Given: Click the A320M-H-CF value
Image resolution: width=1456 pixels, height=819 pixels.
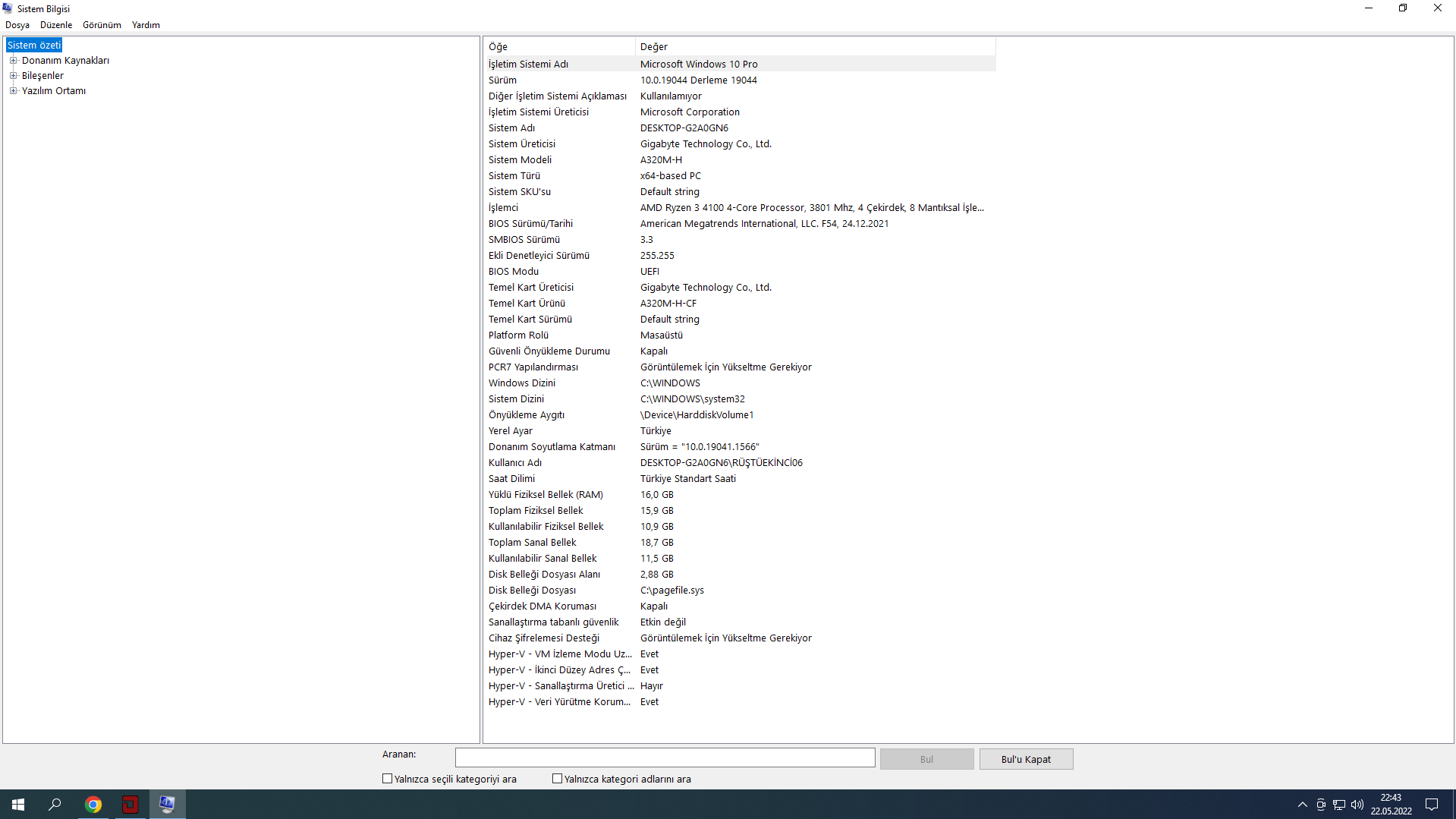Looking at the screenshot, I should pyautogui.click(x=668, y=304).
